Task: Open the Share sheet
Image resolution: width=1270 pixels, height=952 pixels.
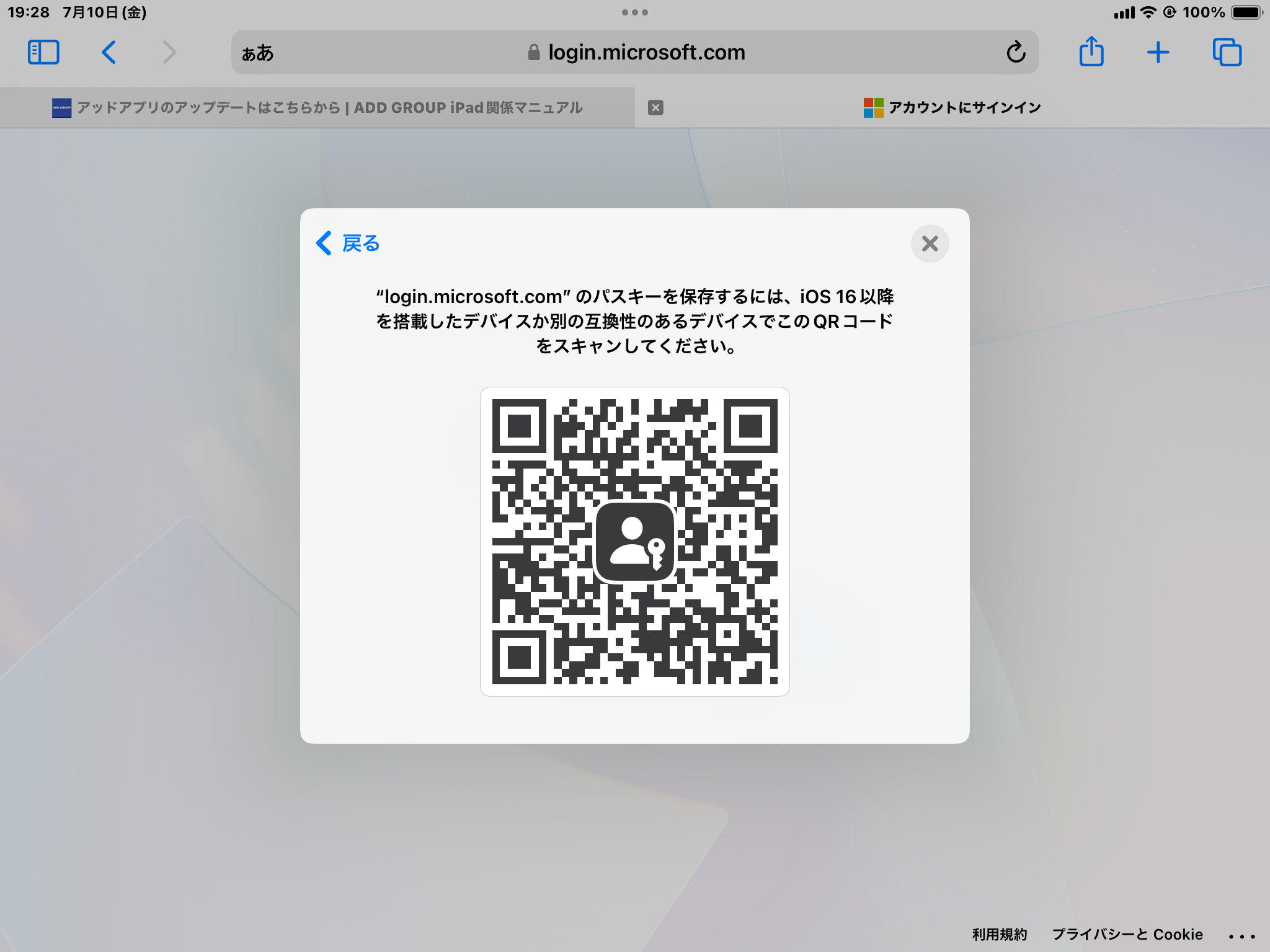Action: pos(1091,51)
